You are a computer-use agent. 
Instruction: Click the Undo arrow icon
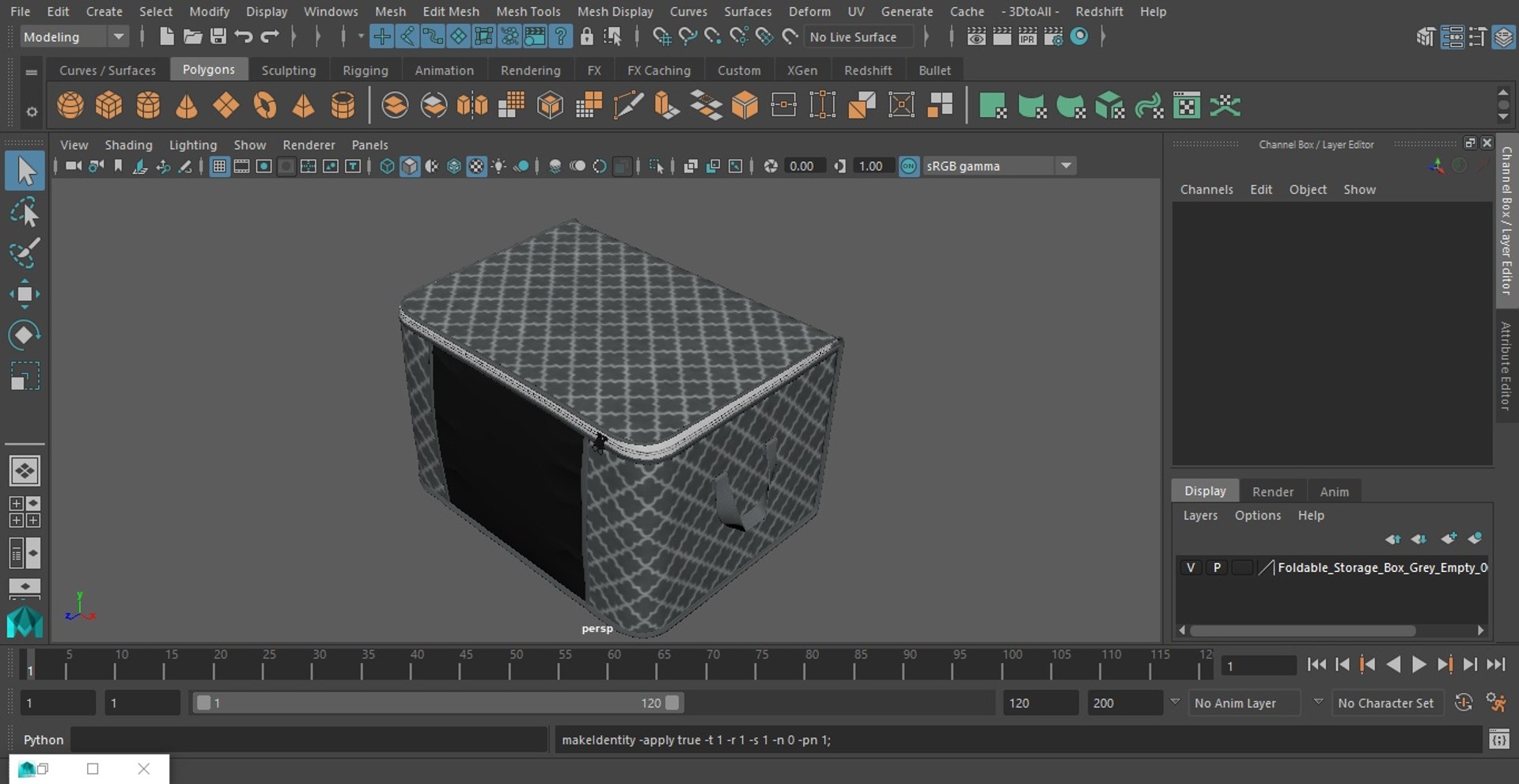pyautogui.click(x=244, y=36)
